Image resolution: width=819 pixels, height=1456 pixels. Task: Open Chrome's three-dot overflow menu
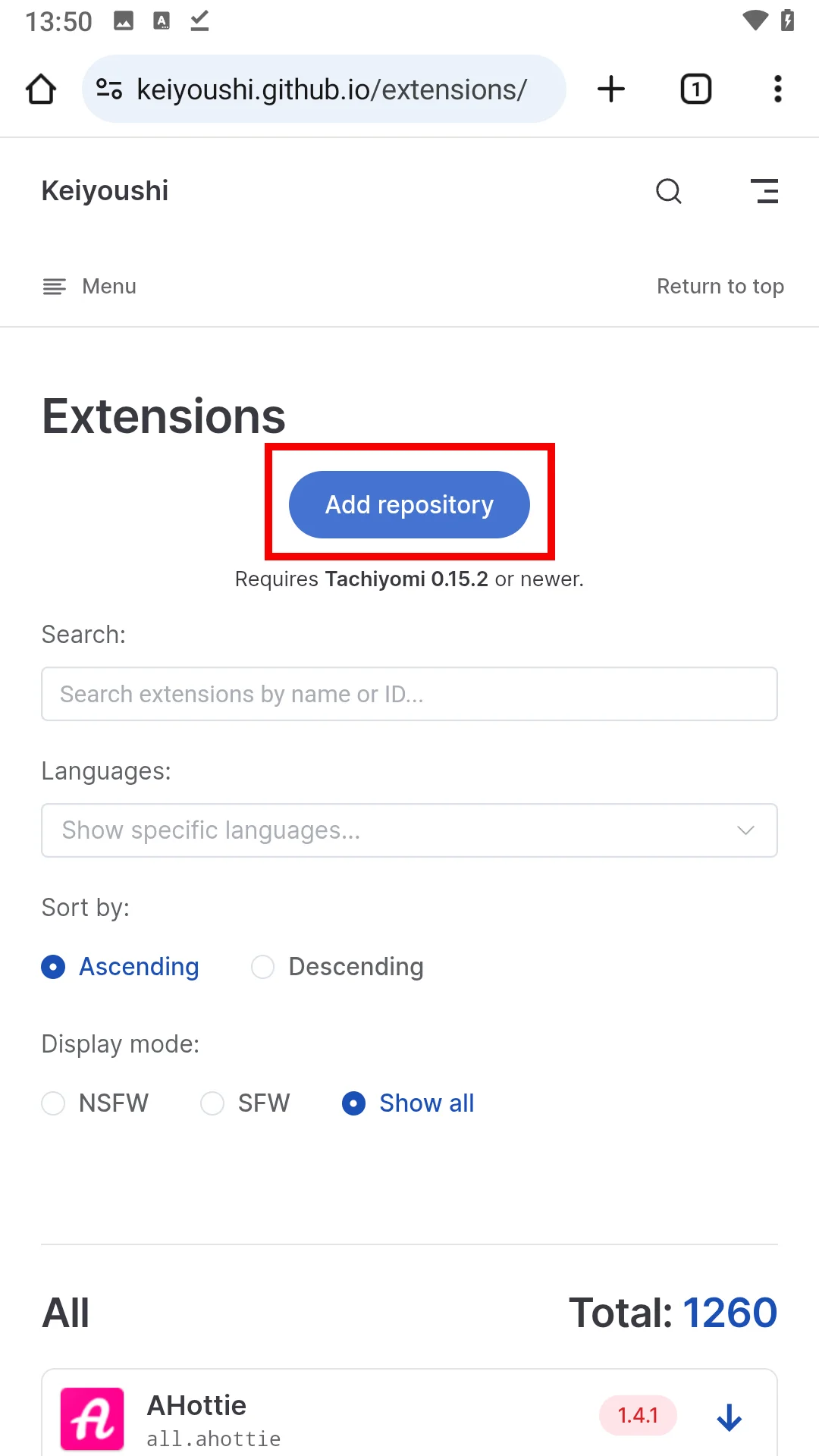point(777,89)
